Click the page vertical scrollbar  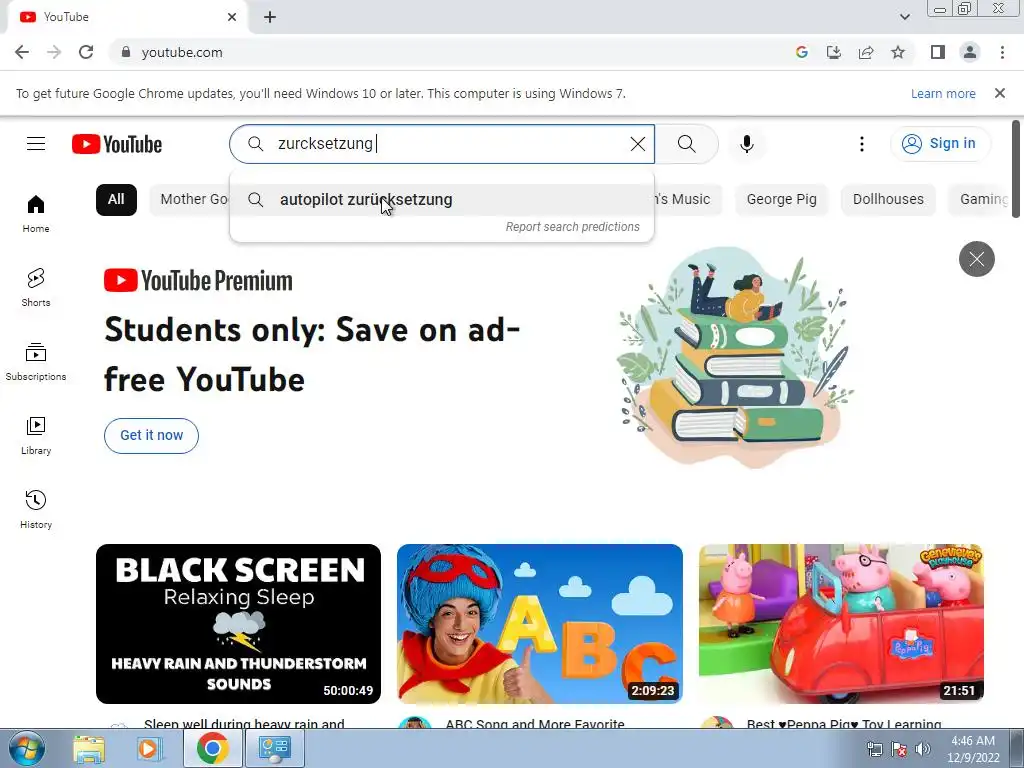[1016, 170]
